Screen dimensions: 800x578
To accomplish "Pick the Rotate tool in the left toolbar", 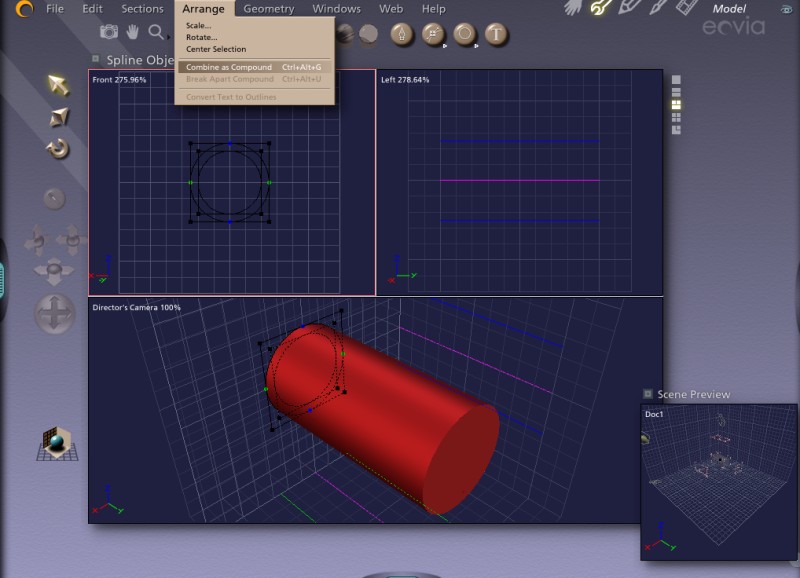I will click(x=58, y=150).
